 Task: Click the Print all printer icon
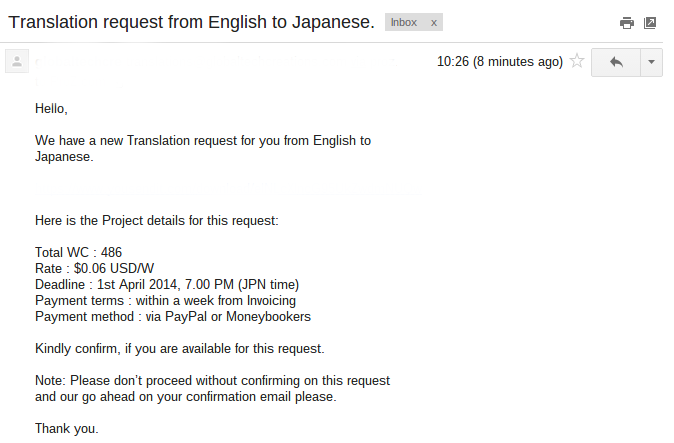[626, 23]
